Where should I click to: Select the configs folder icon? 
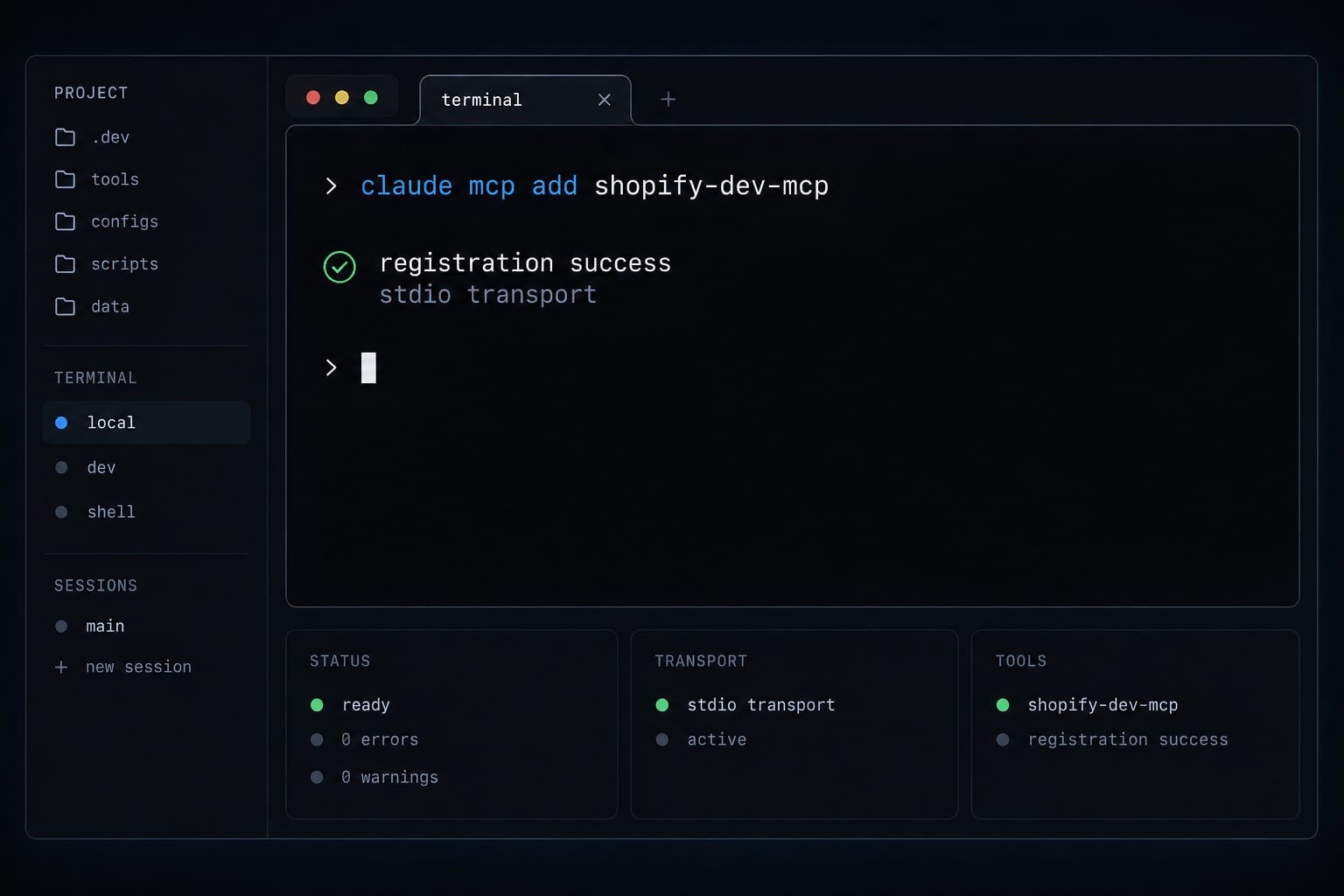[x=65, y=221]
